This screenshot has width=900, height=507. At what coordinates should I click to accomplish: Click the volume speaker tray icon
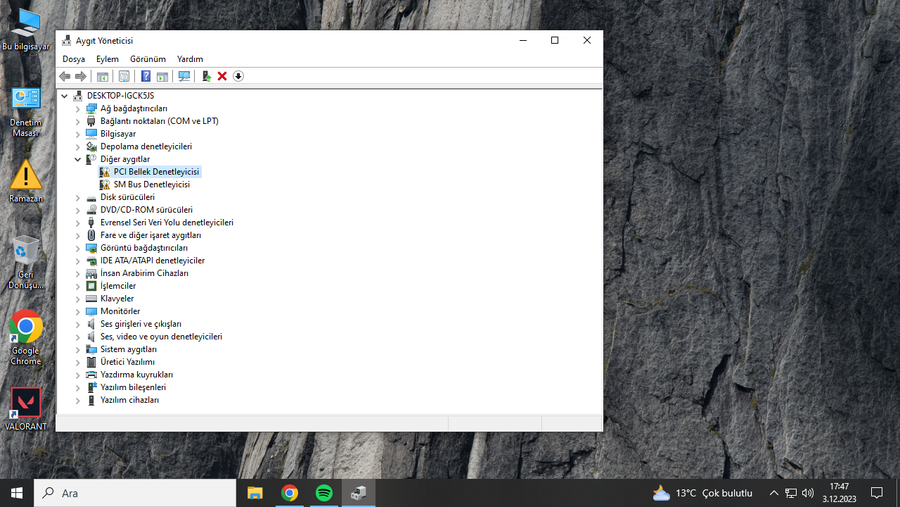tap(808, 493)
